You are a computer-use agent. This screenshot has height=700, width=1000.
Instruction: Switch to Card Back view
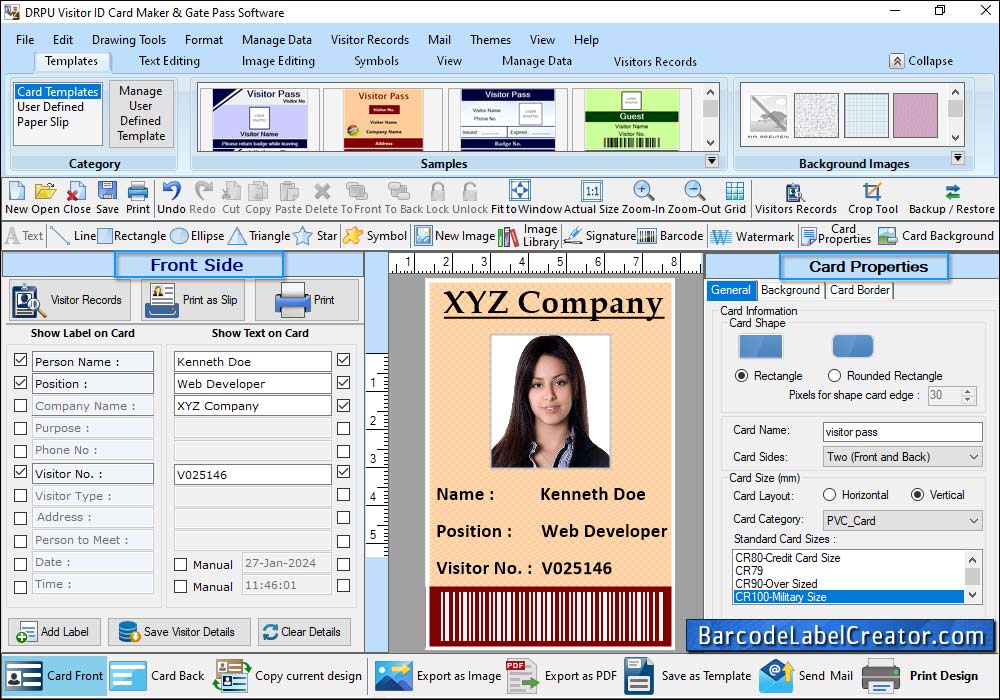(x=158, y=676)
